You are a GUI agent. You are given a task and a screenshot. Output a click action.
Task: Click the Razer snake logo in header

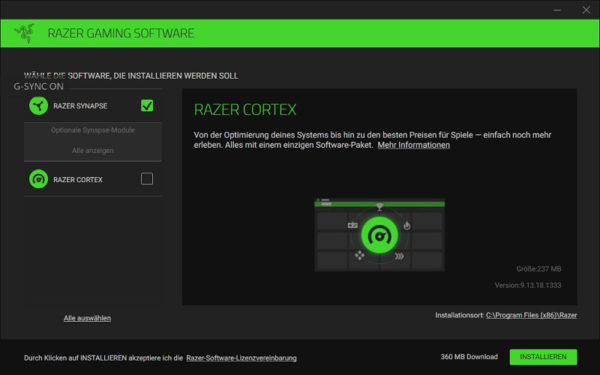click(x=25, y=33)
